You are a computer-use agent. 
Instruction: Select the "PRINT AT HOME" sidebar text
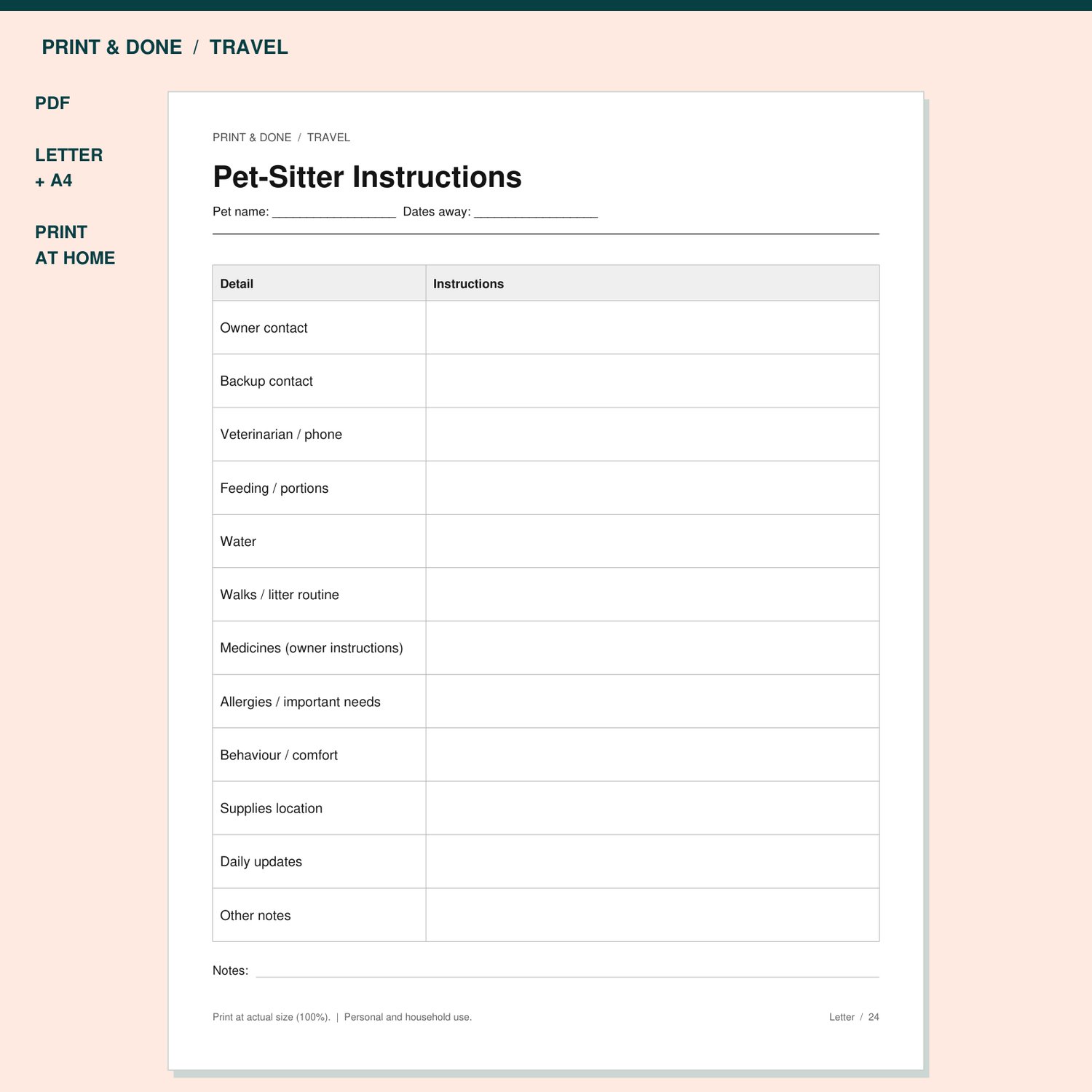click(75, 245)
